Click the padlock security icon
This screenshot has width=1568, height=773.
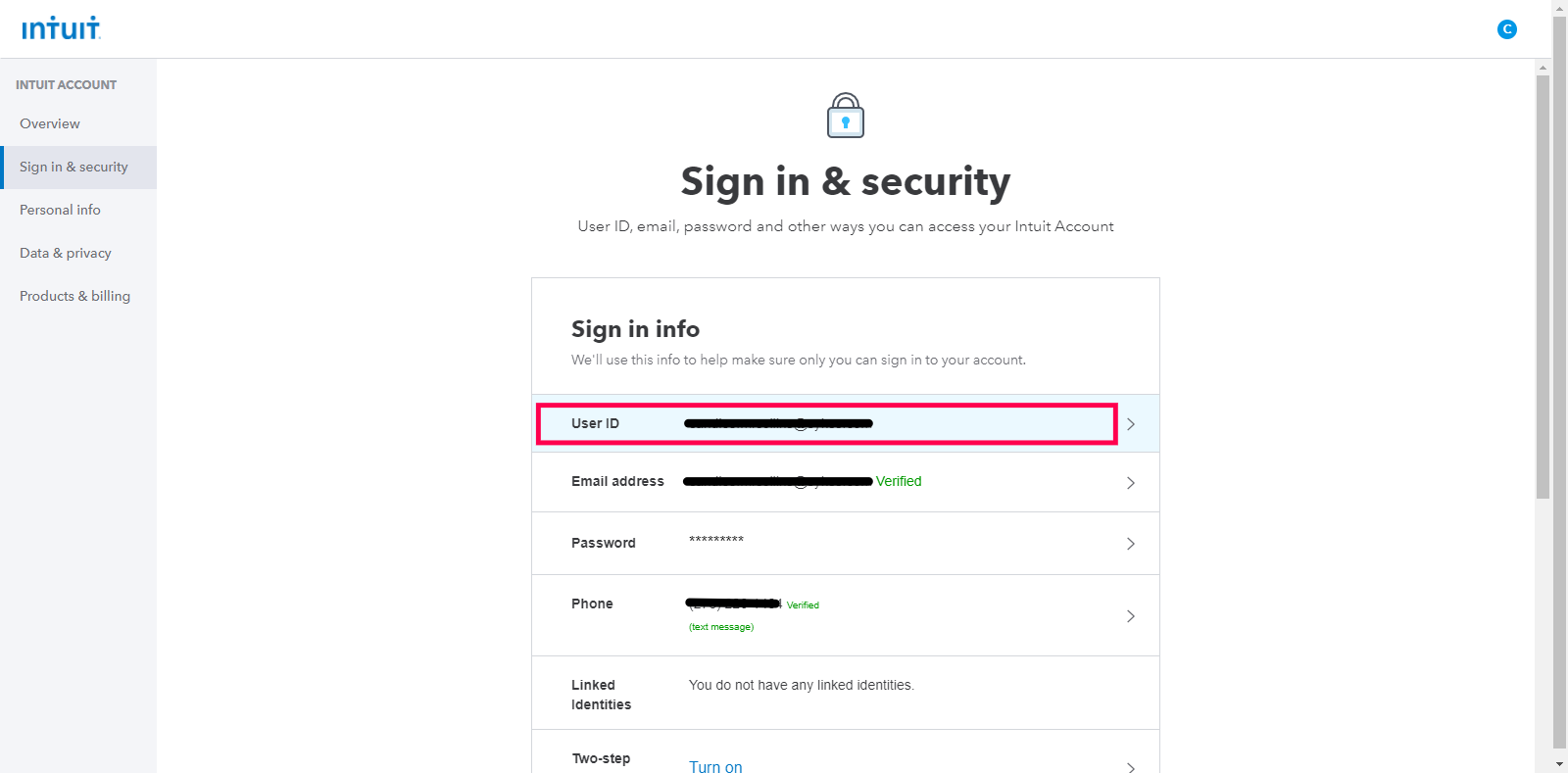(846, 116)
